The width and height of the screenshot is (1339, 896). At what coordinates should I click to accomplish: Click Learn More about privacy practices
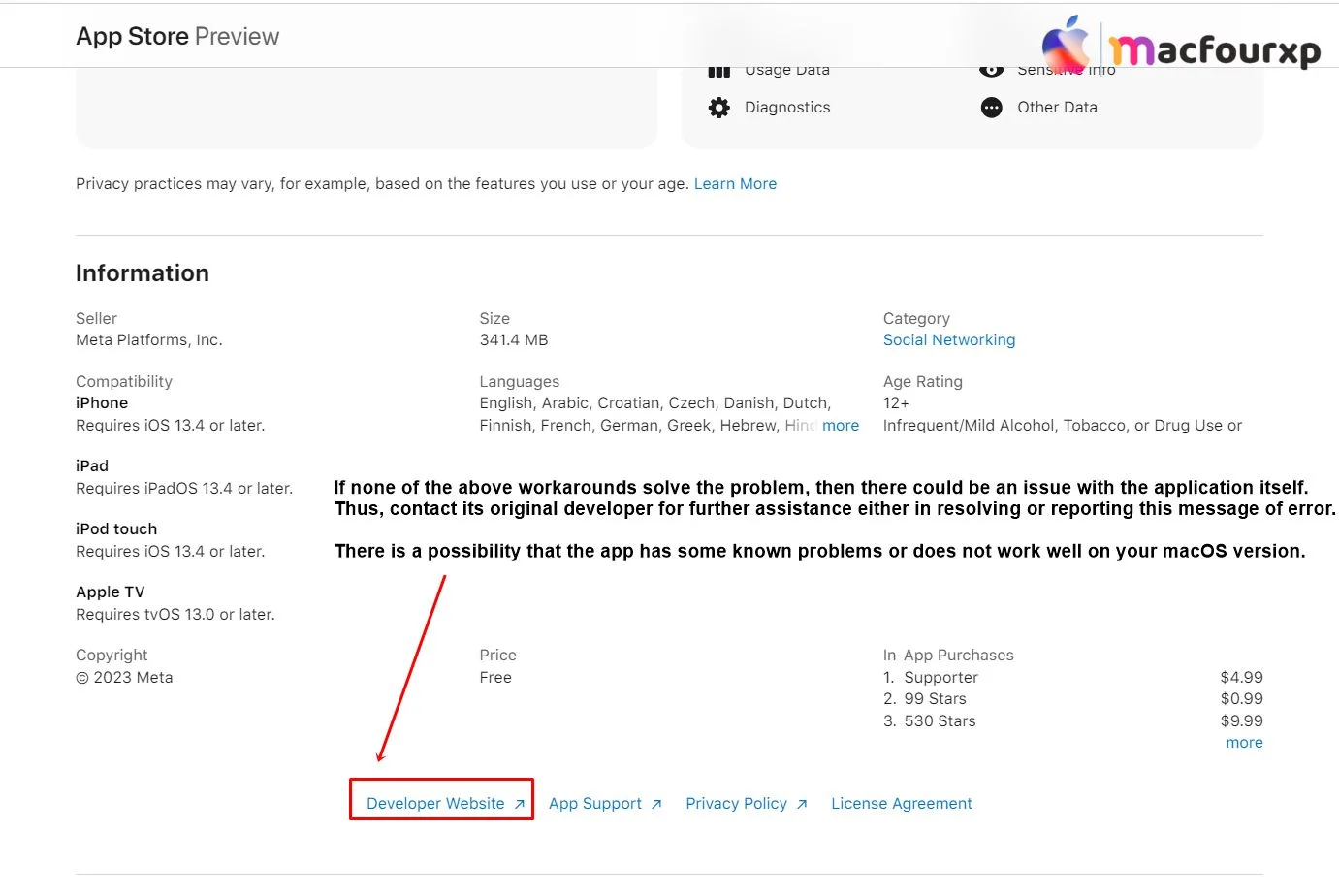point(735,183)
